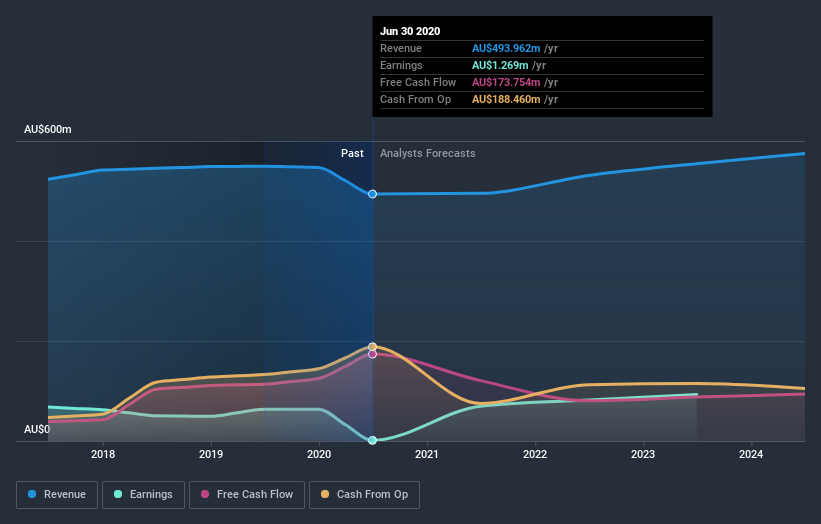Toggle the Revenue series legend button
Image resolution: width=821 pixels, height=524 pixels.
57,495
